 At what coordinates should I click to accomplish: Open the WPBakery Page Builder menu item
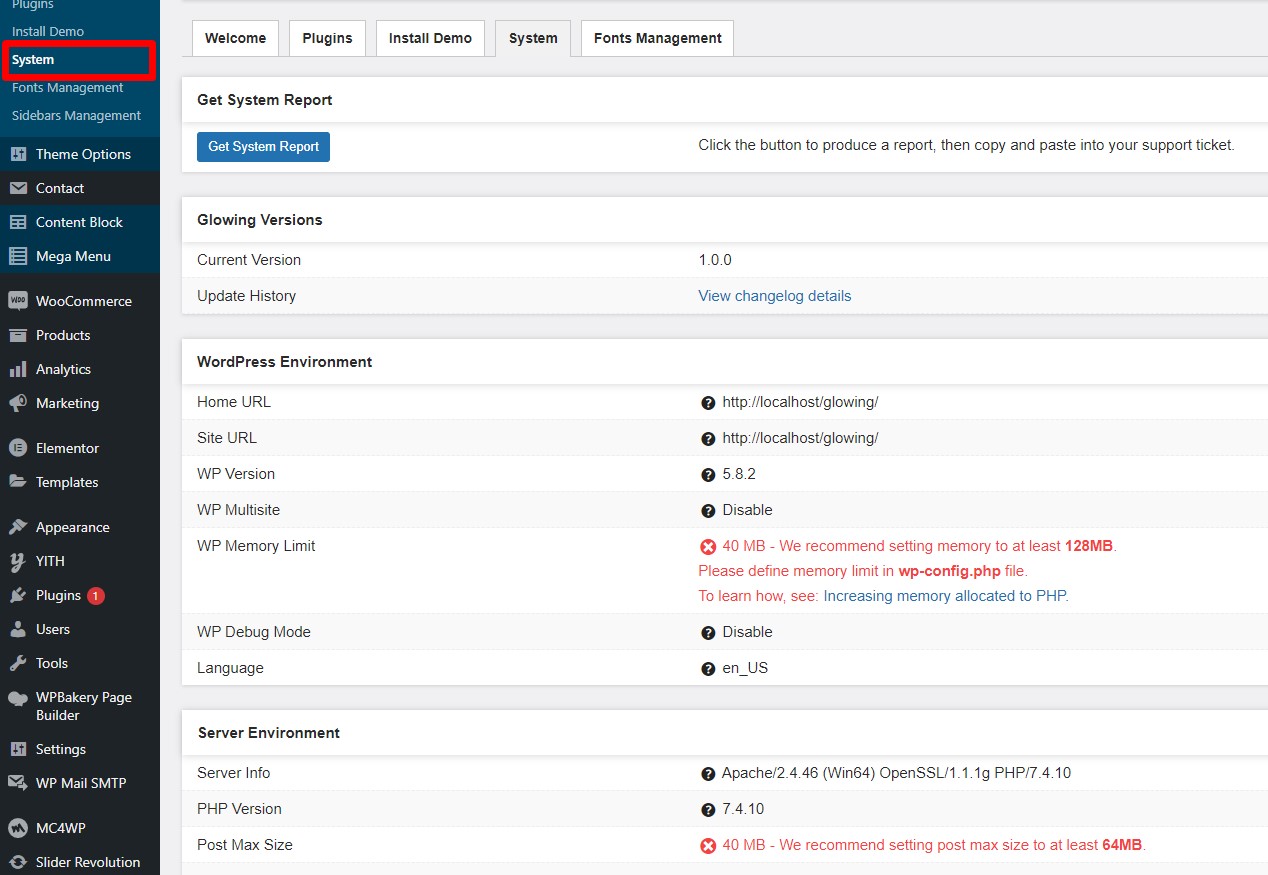tap(80, 706)
